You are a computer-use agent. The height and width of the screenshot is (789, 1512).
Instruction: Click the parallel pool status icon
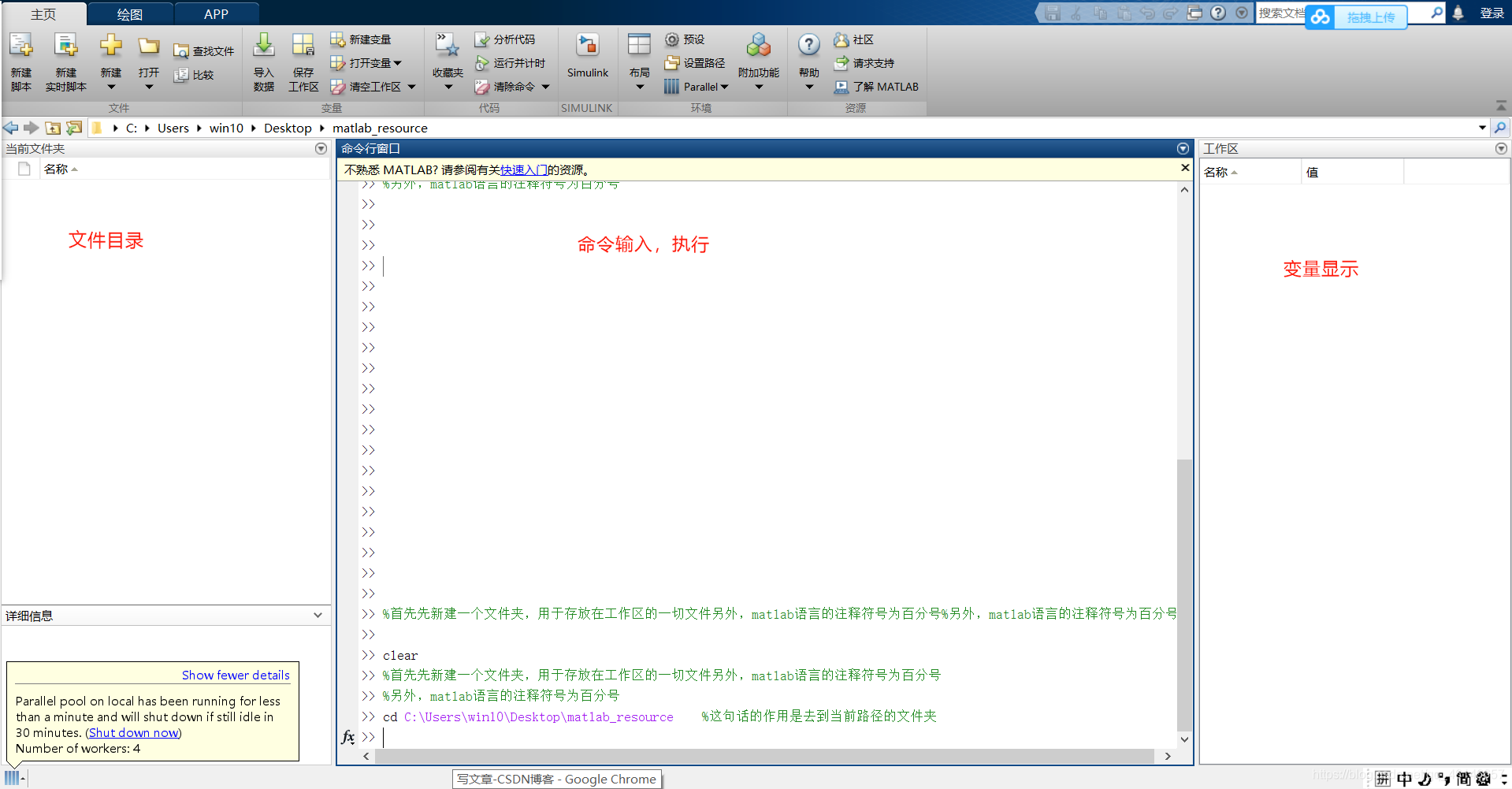[x=12, y=779]
